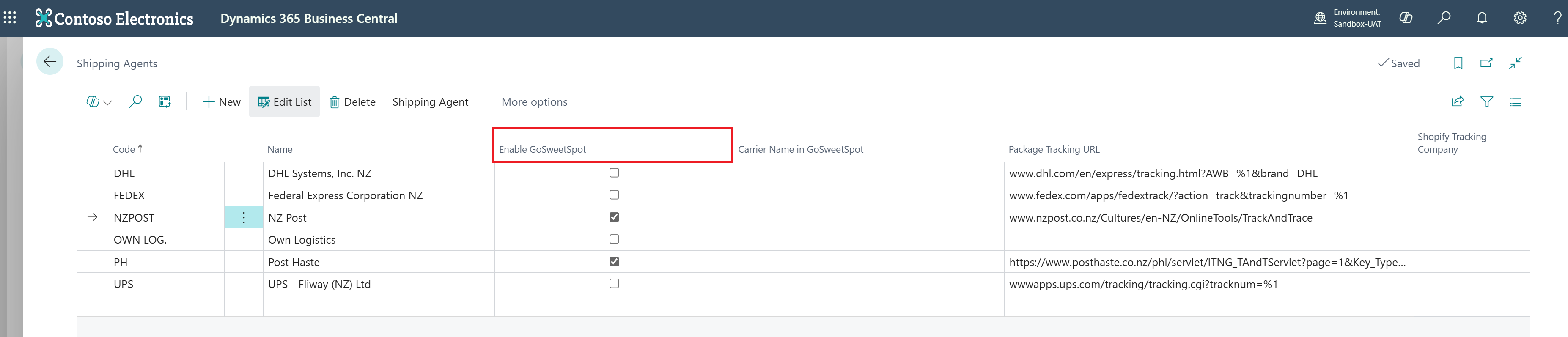This screenshot has height=337, width=1568.
Task: Select the PH code cell
Action: [x=166, y=262]
